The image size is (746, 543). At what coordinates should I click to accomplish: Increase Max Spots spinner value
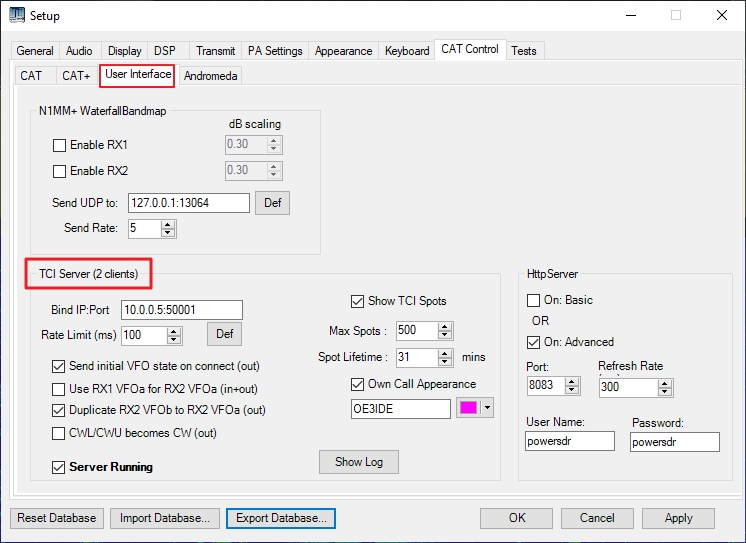(445, 326)
